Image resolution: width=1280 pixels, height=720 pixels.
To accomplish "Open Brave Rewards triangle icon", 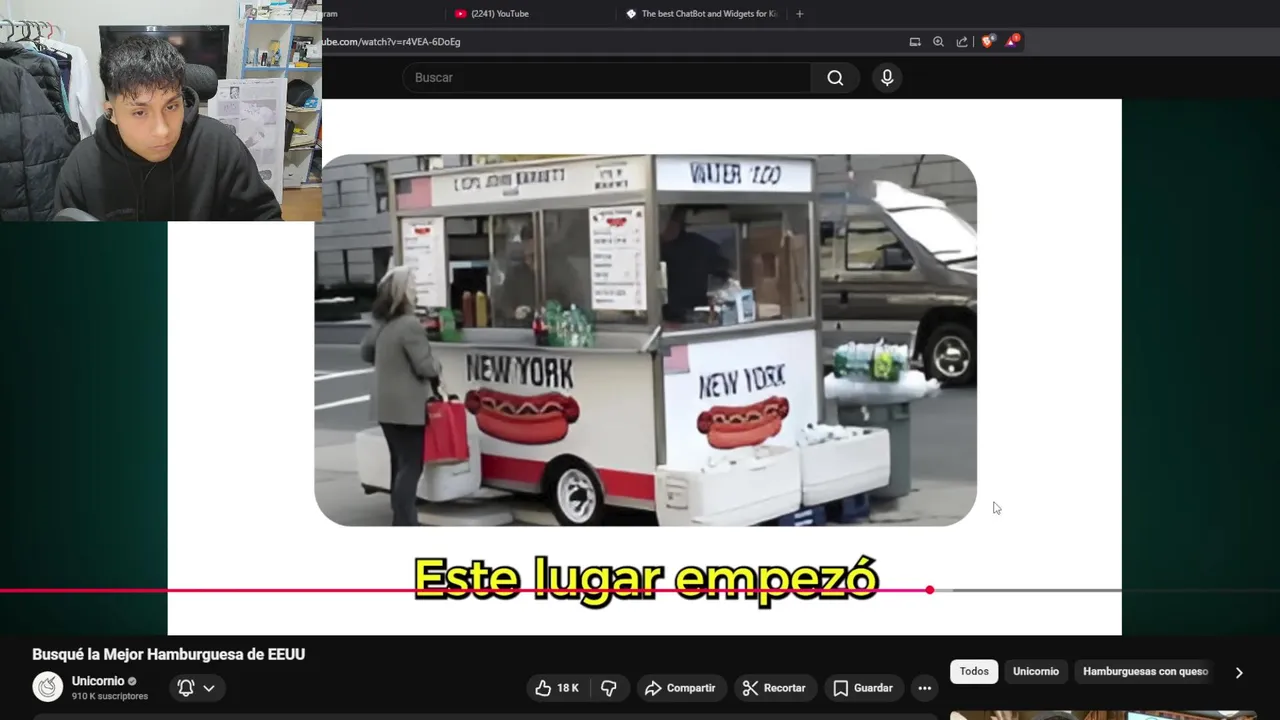I will point(1012,41).
